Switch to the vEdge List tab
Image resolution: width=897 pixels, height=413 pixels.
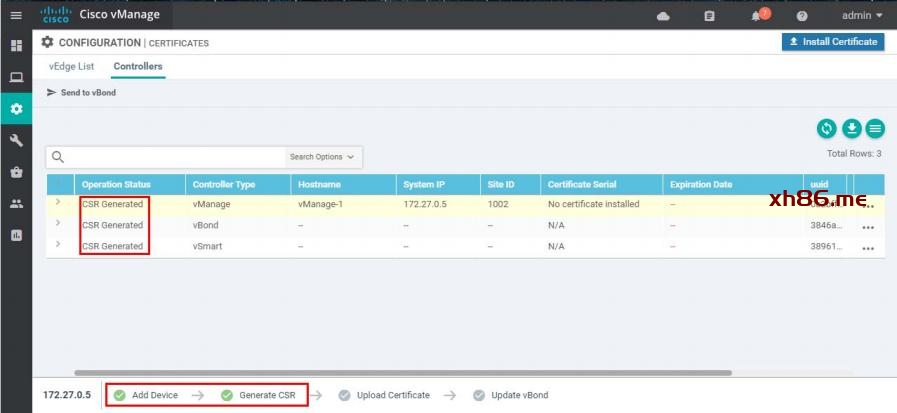(71, 66)
